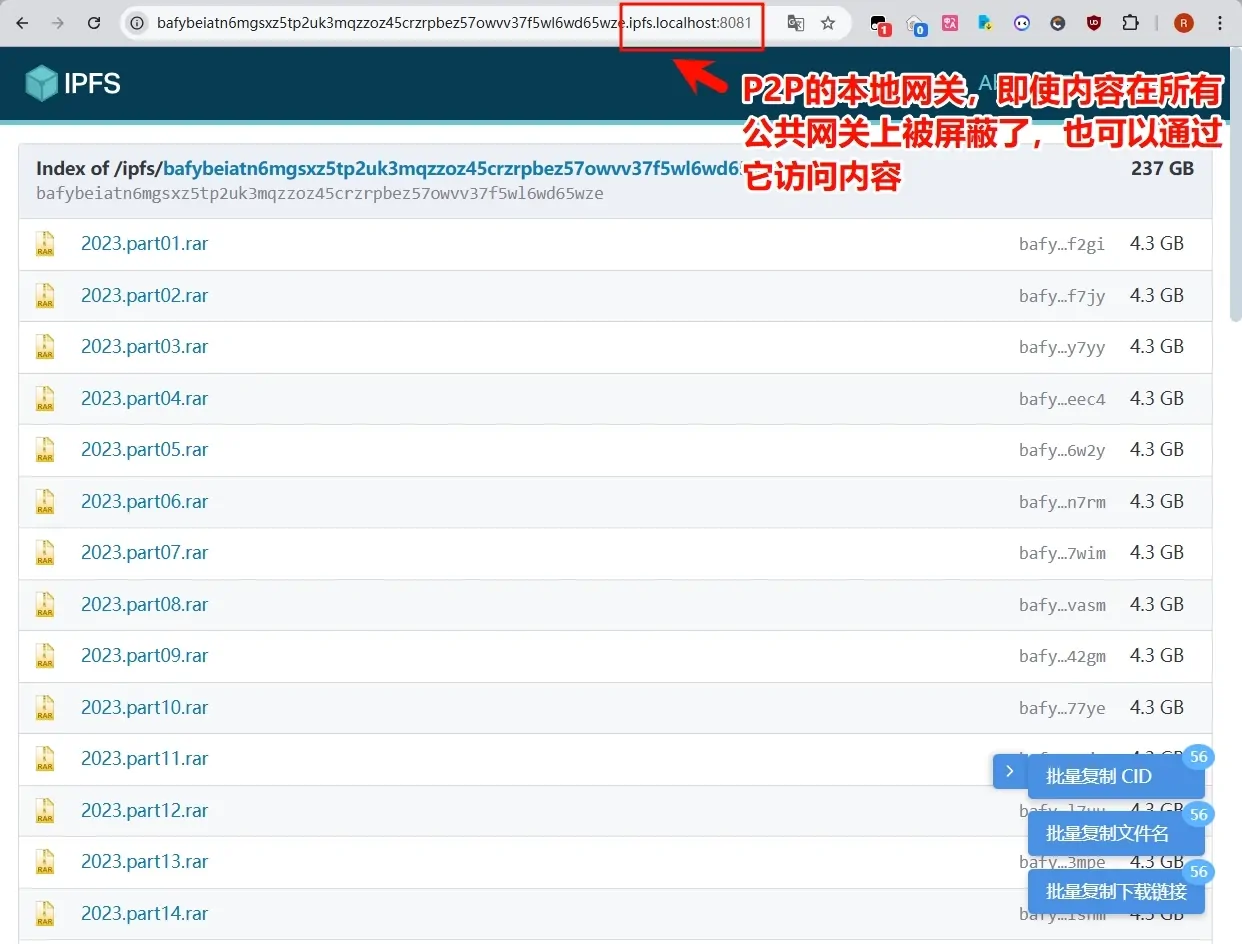Open 2023.part01.rar file link
1242x944 pixels.
[145, 244]
